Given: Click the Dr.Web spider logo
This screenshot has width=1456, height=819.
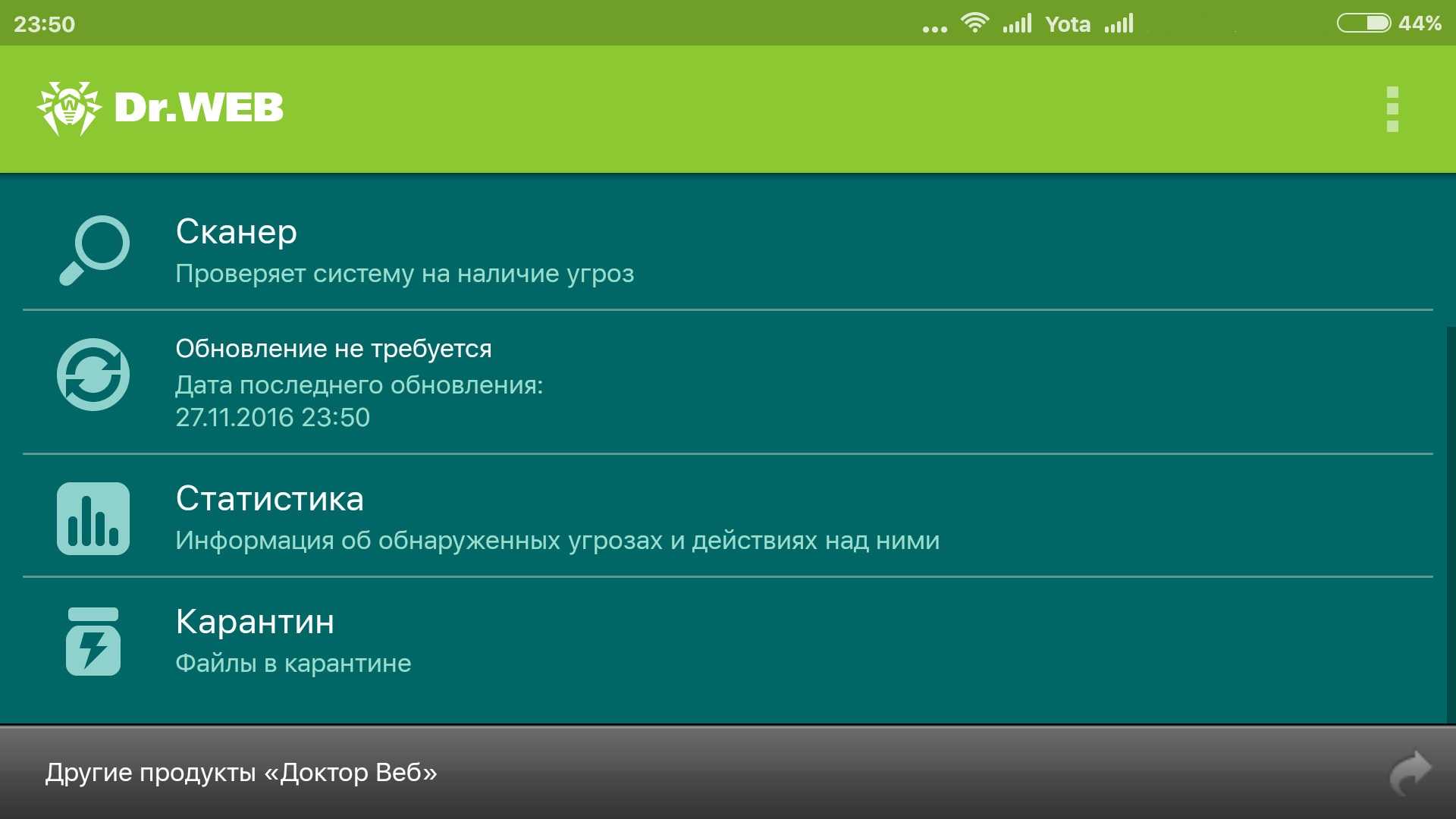Looking at the screenshot, I should click(x=69, y=108).
